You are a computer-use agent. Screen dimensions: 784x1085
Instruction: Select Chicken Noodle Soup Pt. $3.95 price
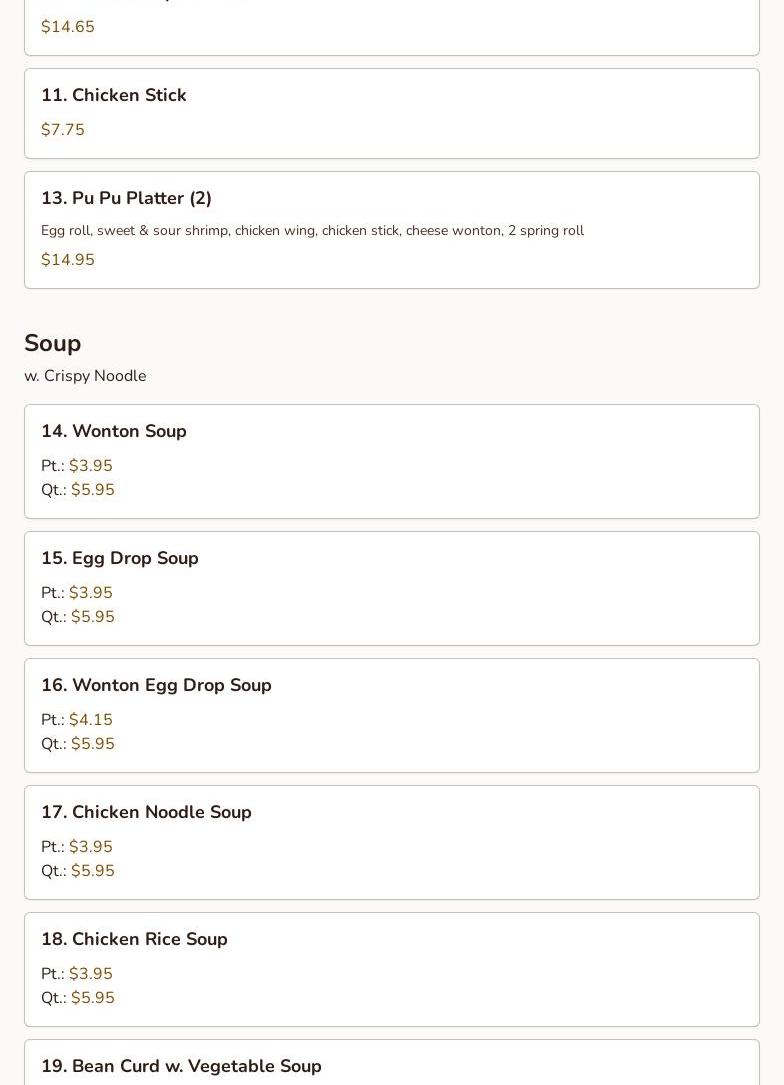pyautogui.click(x=90, y=847)
